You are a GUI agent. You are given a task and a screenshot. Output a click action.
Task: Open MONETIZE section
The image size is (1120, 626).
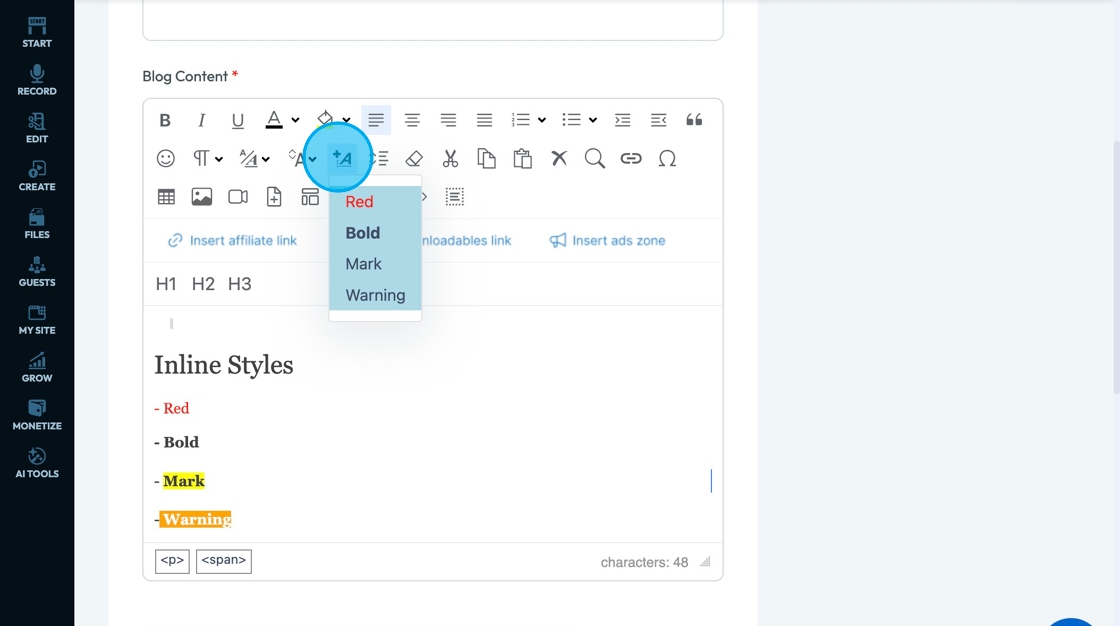(37, 415)
